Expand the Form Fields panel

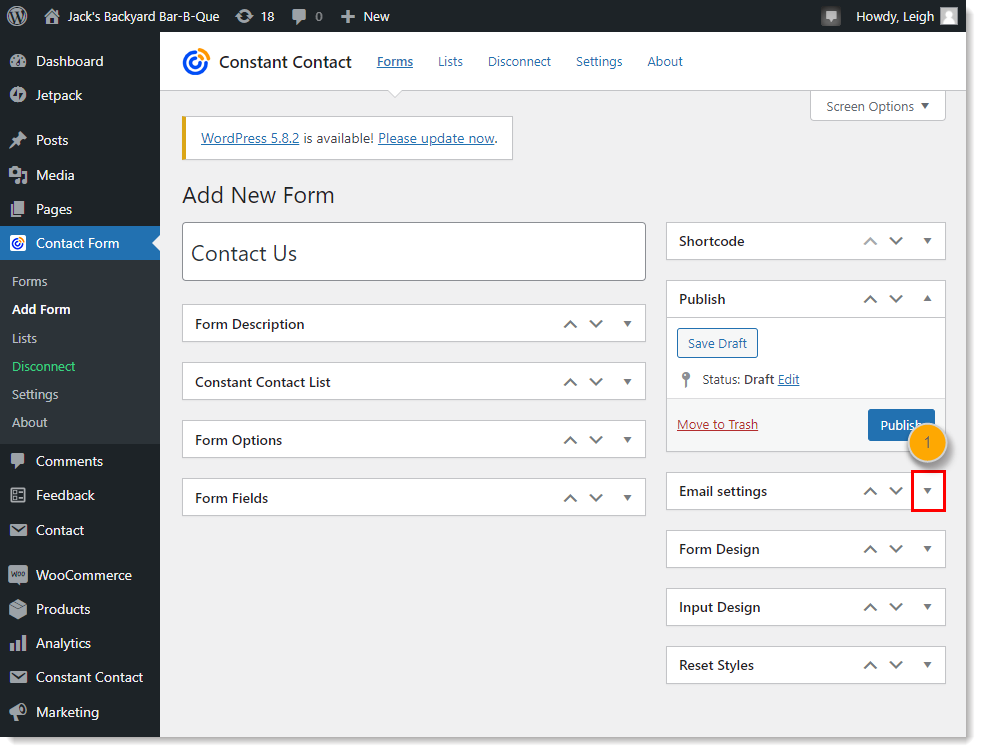click(628, 499)
